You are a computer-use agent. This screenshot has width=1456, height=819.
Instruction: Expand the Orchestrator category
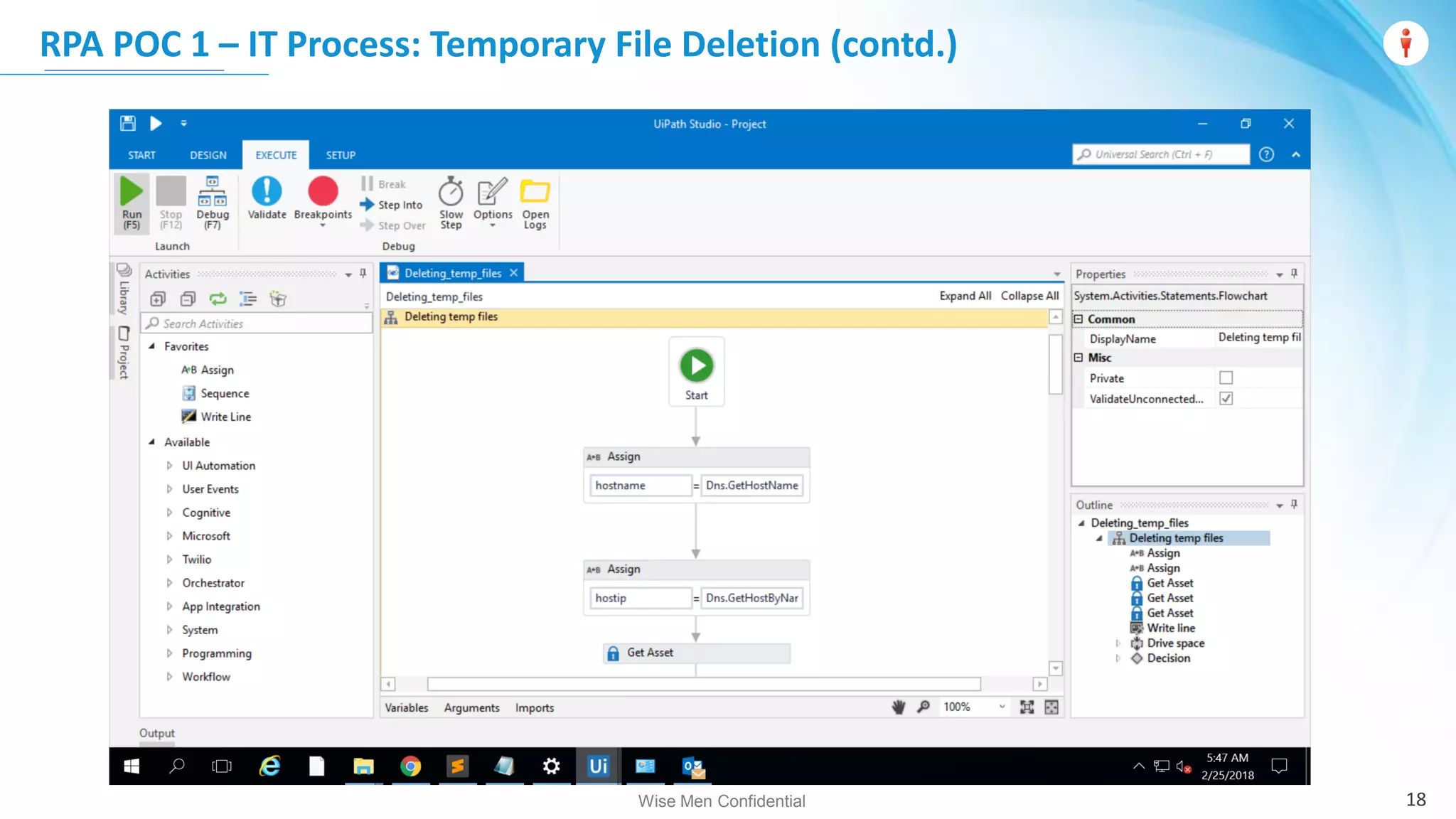(169, 583)
